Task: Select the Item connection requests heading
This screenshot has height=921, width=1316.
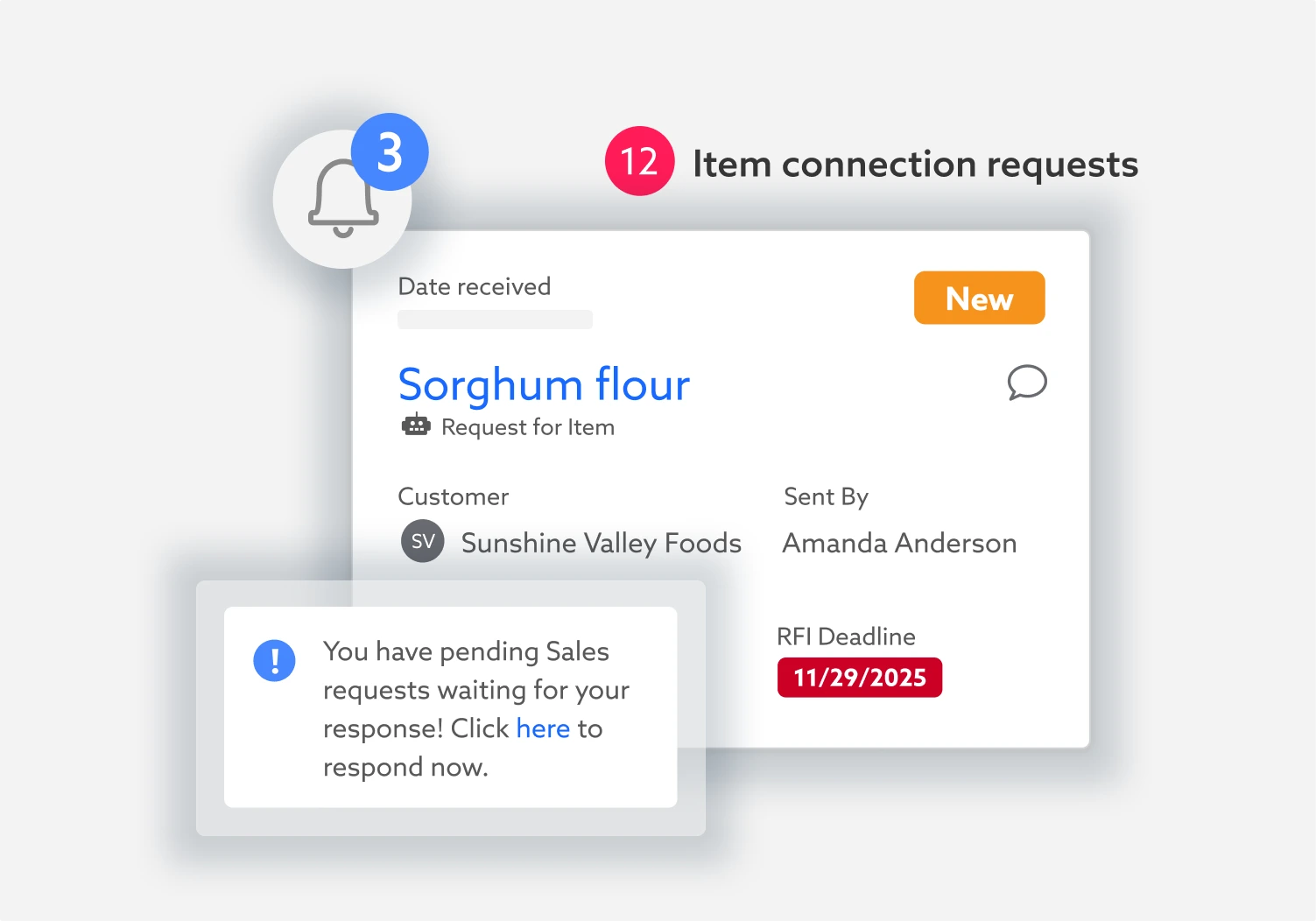Action: [x=915, y=164]
